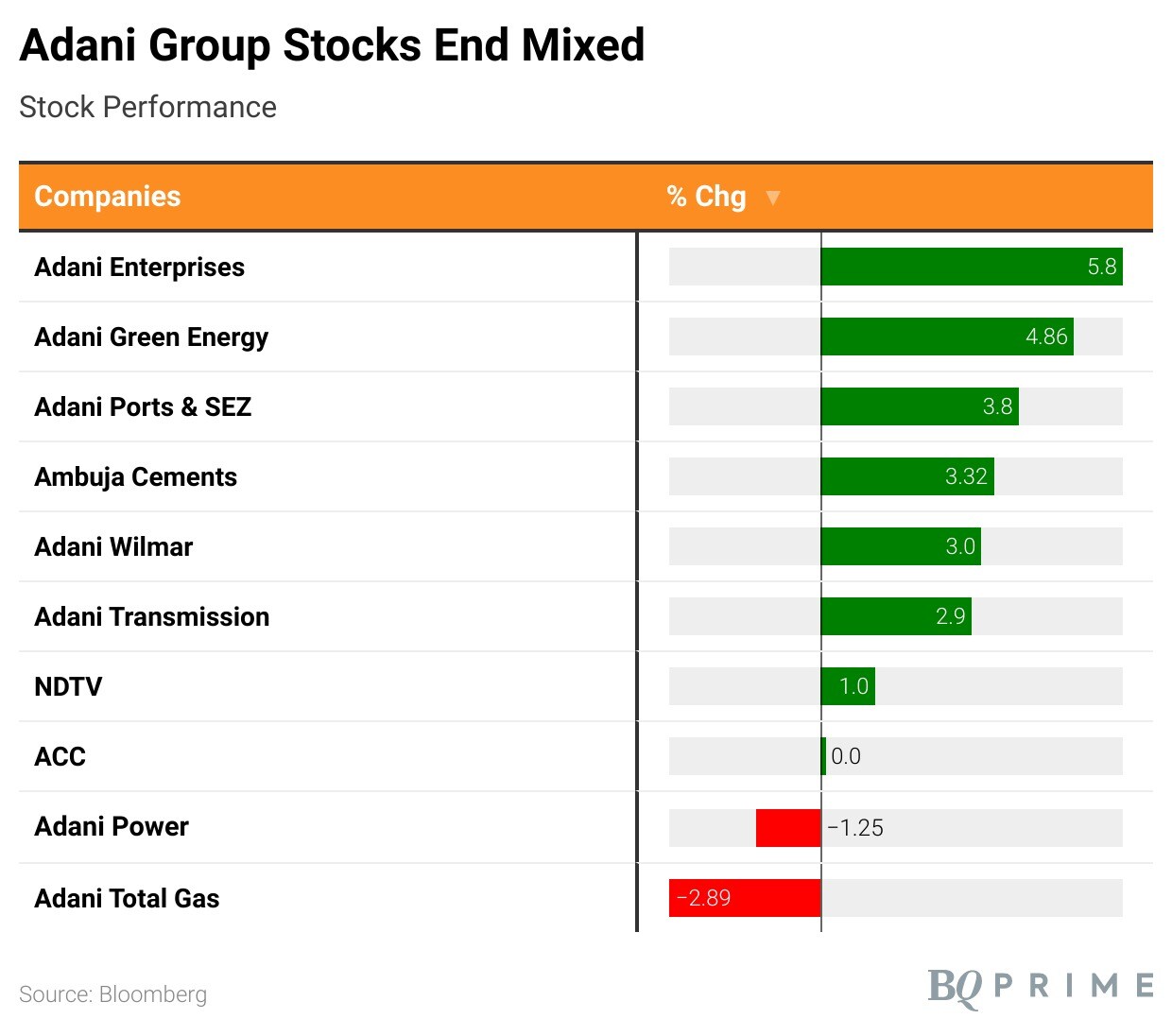Click the Adani Group Stocks End Mixed title
The height and width of the screenshot is (1036, 1172).
coord(332,45)
